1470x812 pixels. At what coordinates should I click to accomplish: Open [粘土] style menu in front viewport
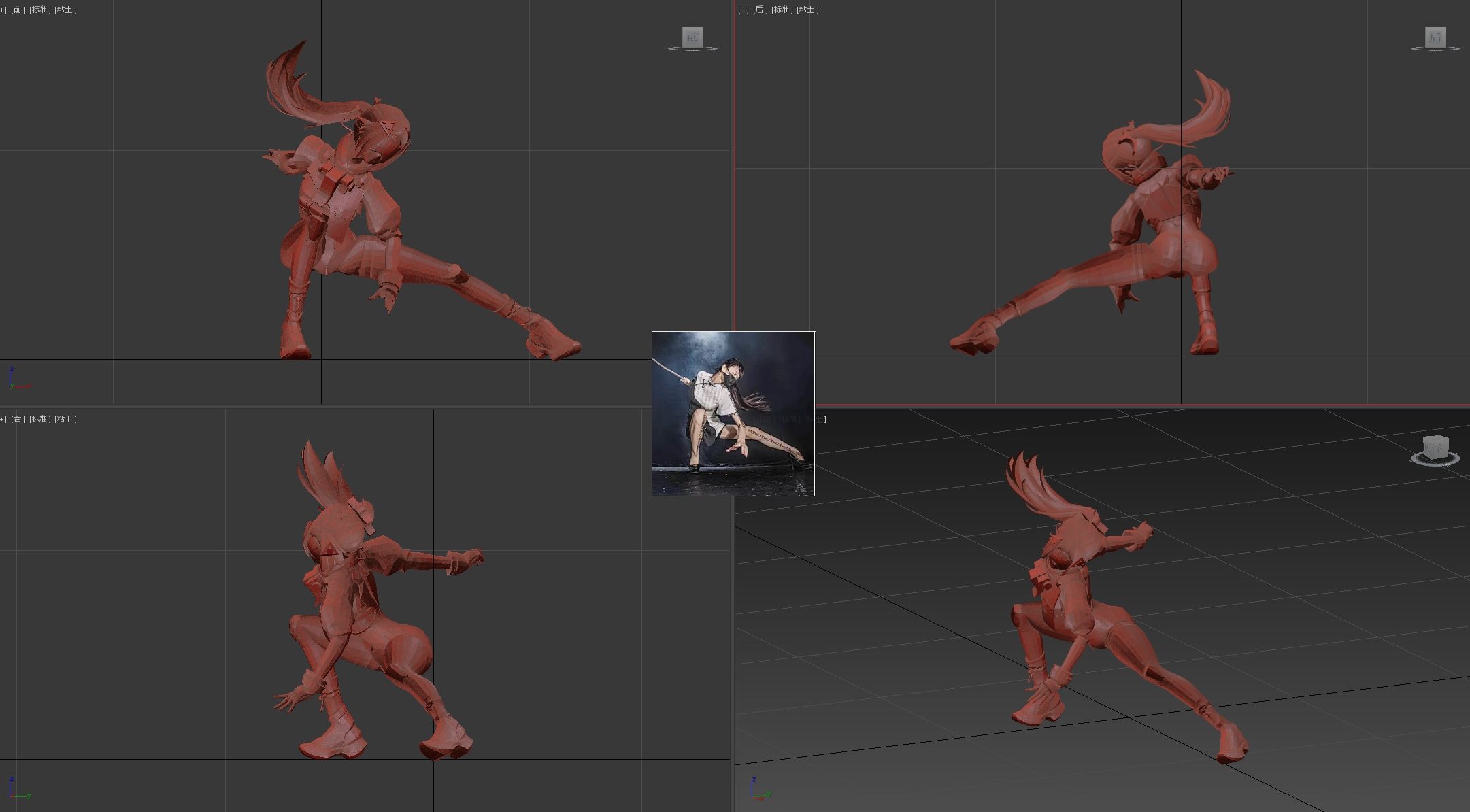[x=65, y=10]
